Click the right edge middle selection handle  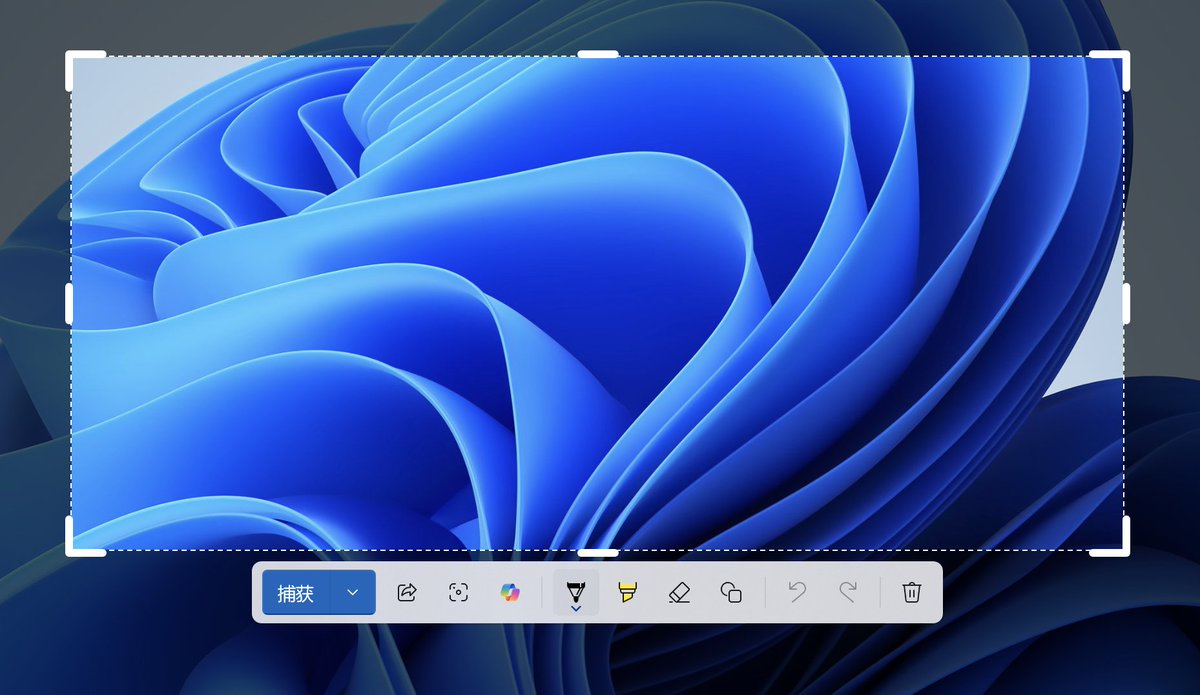click(1125, 303)
